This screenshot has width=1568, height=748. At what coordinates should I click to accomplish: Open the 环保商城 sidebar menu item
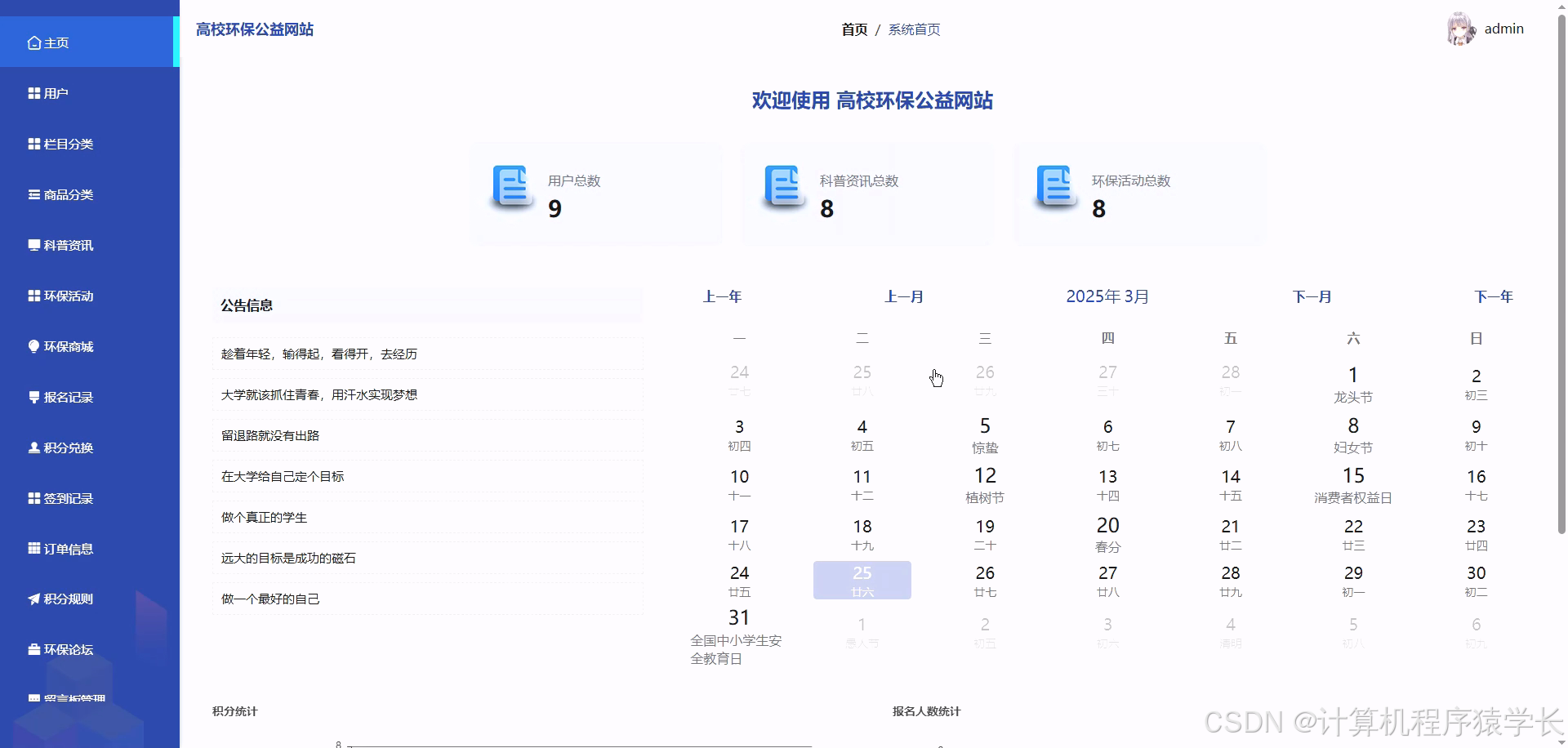(x=90, y=346)
